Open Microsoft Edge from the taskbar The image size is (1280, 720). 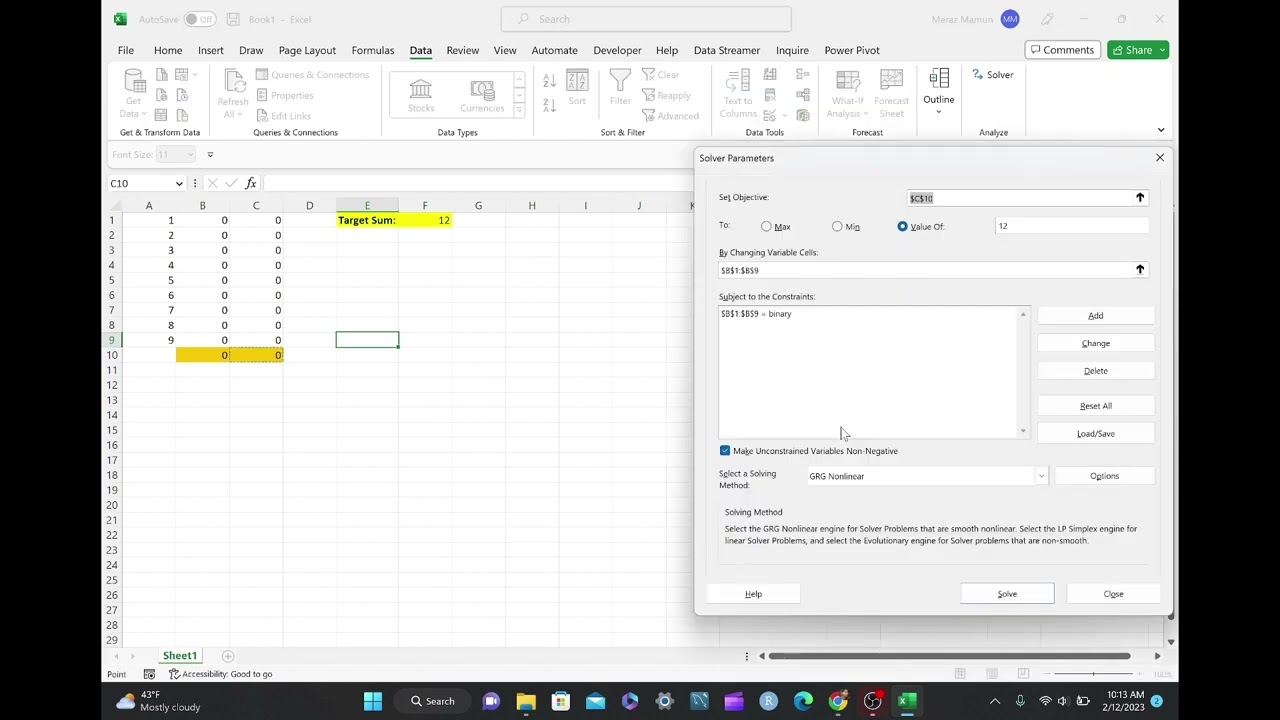(x=803, y=701)
